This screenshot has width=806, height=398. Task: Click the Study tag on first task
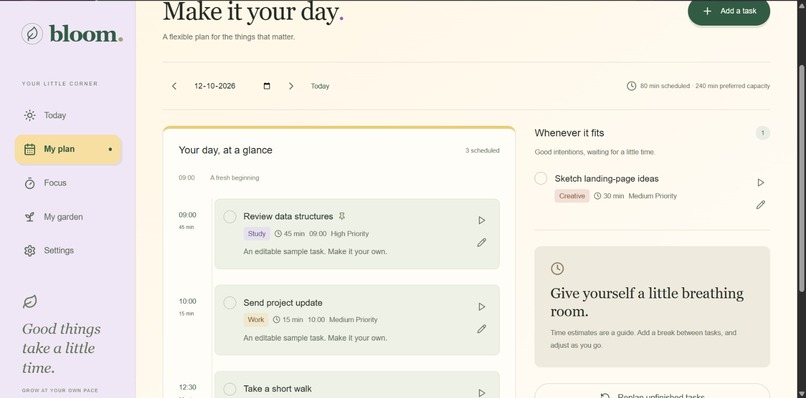257,234
